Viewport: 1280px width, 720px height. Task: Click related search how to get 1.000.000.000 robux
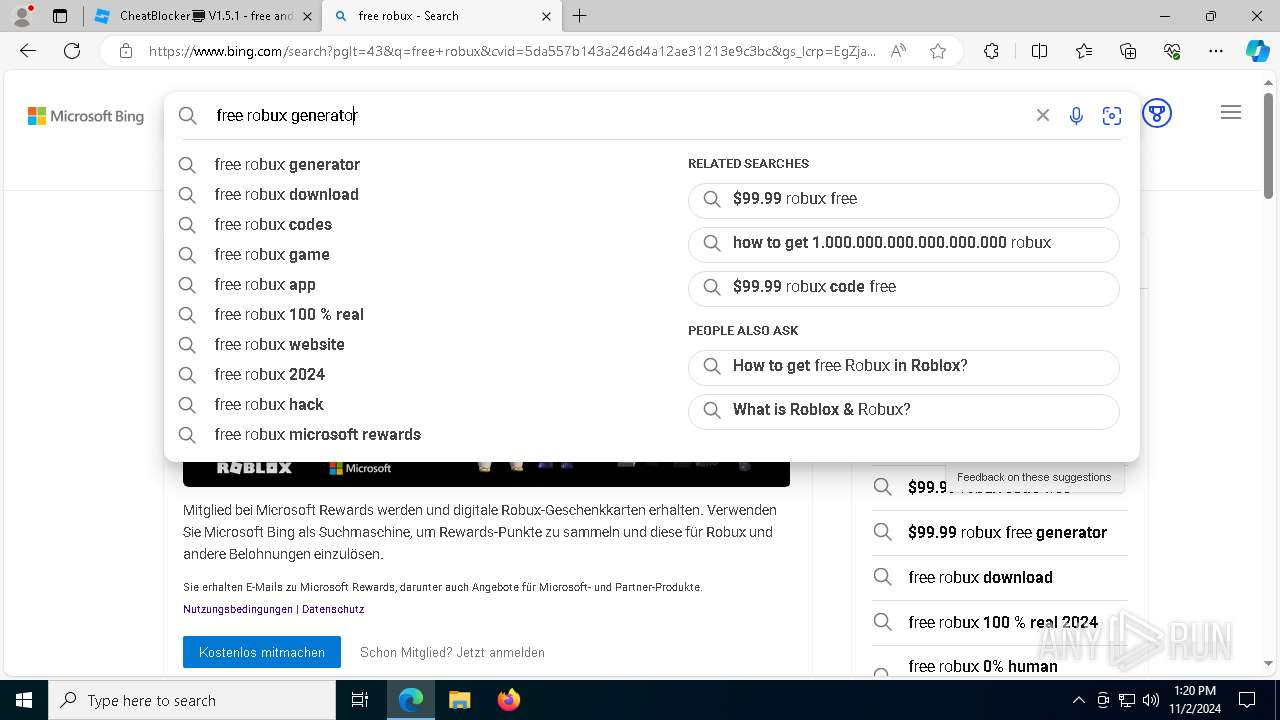pos(903,243)
